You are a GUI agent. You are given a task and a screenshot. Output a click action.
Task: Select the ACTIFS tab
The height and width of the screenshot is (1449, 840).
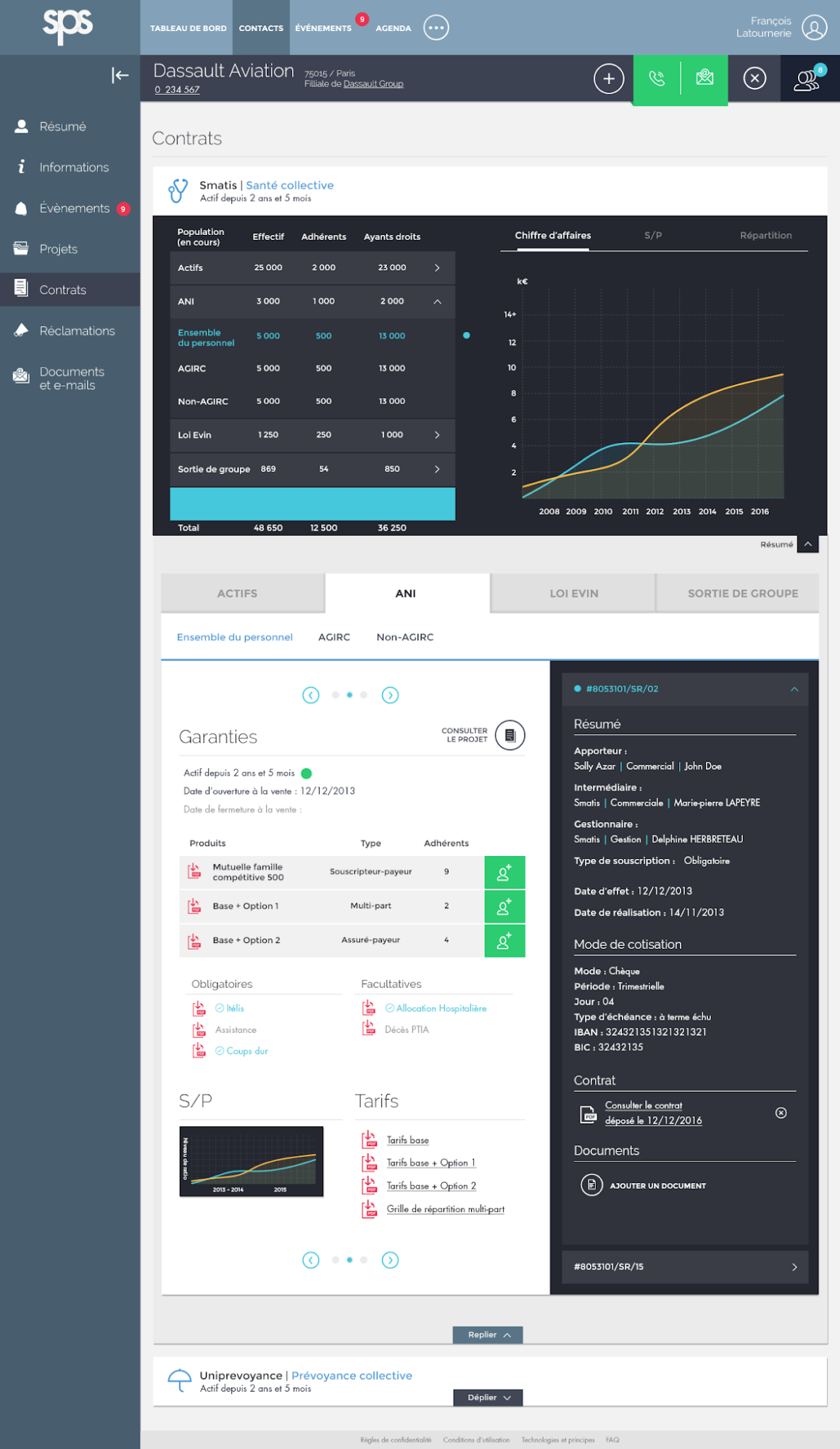(x=243, y=593)
